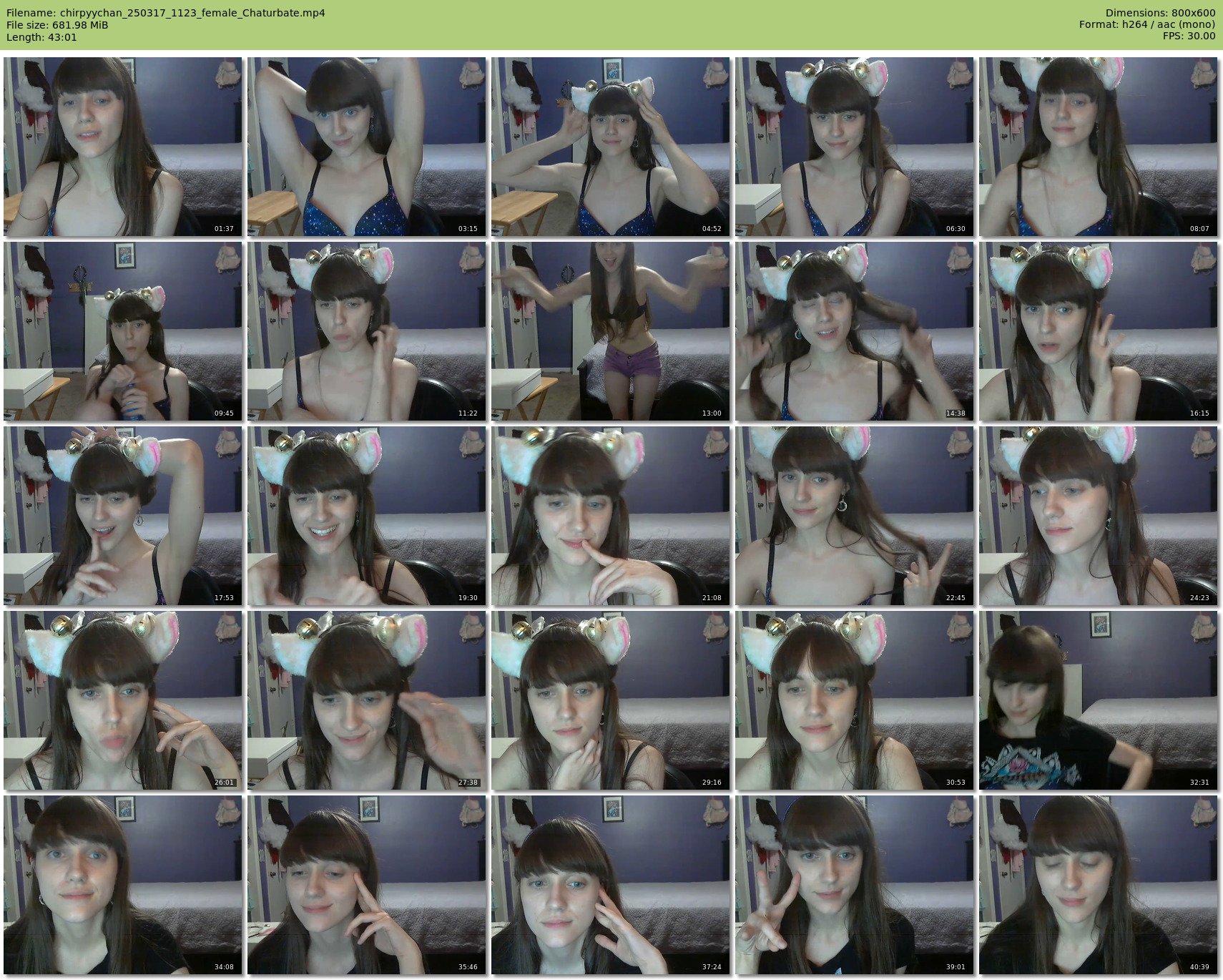Viewport: 1223px width, 980px height.
Task: Open the thumbnail stamped 11:22
Action: (367, 331)
